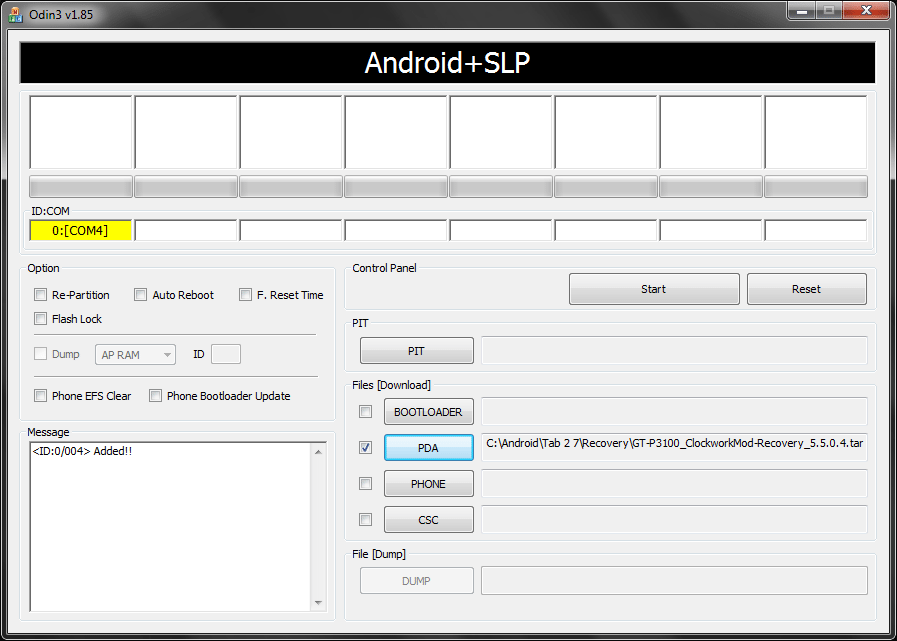
Task: Check the PHONE file checkbox
Action: (365, 484)
